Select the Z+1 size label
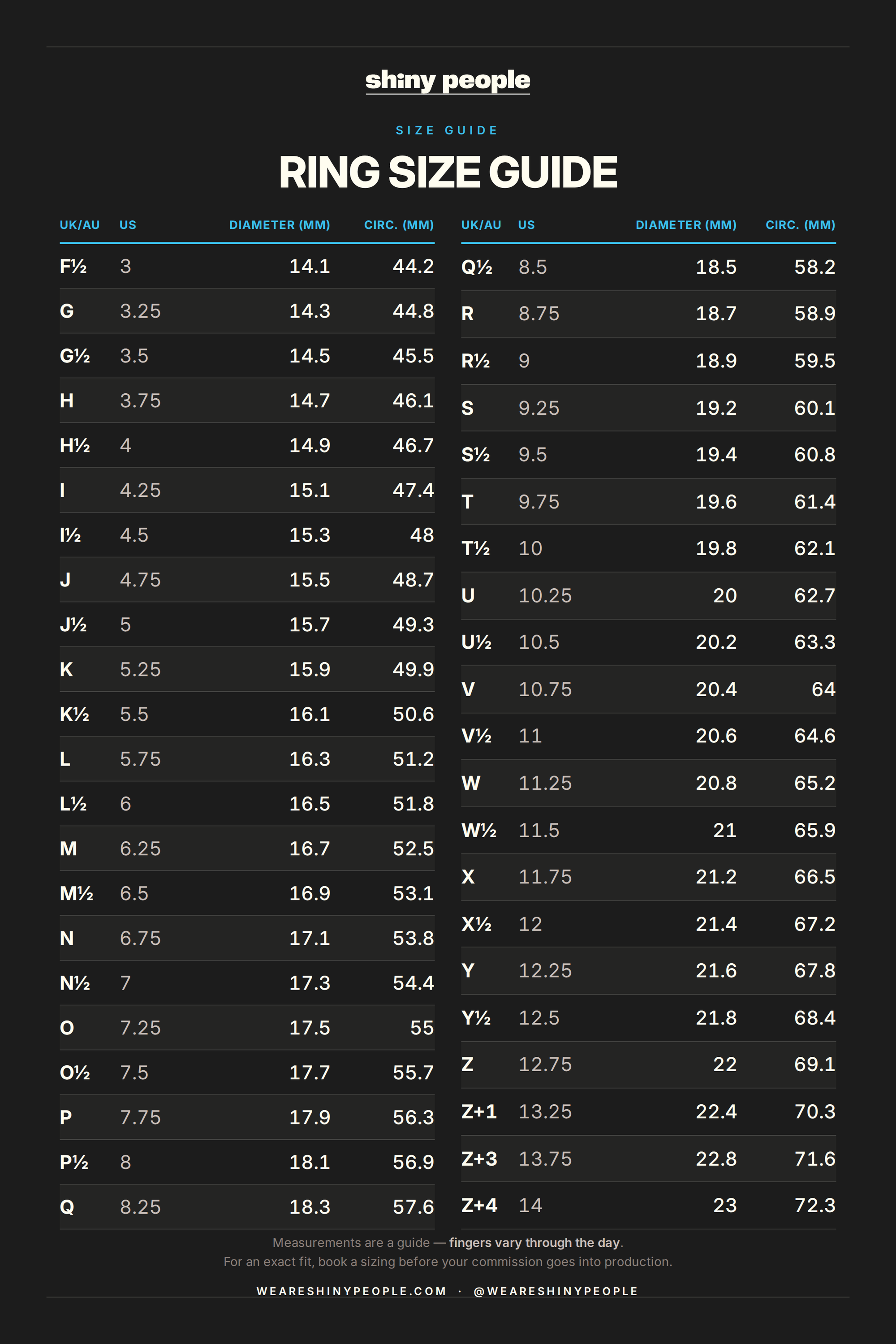The image size is (896, 1344). pos(478,1111)
